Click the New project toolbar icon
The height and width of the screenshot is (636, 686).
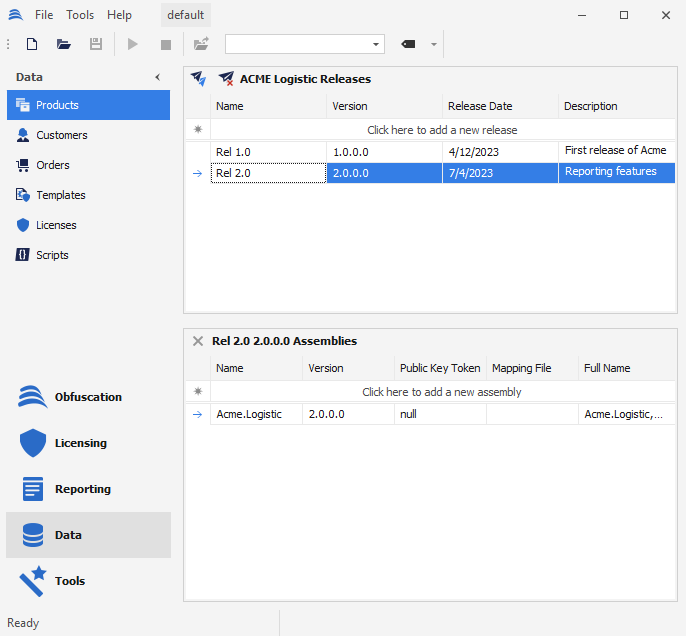[x=32, y=44]
